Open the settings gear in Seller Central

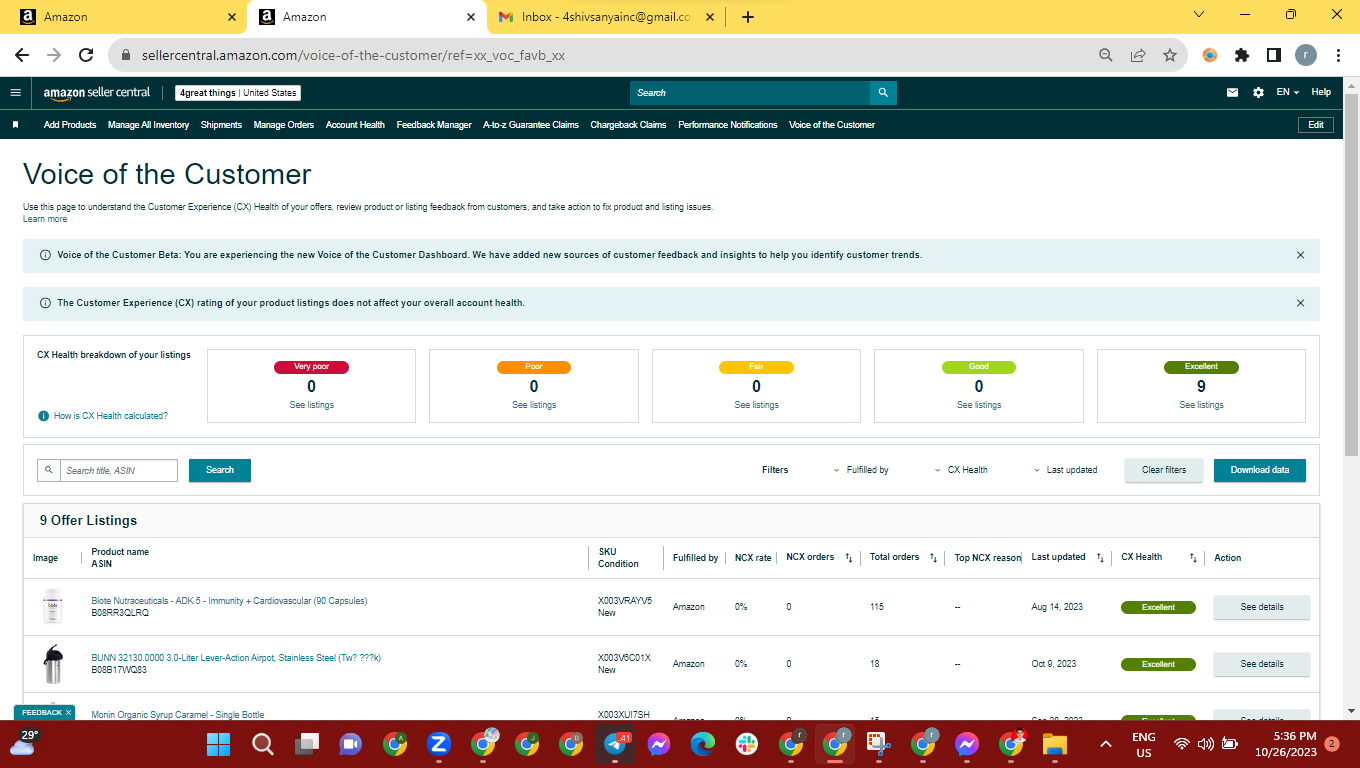coord(1258,92)
